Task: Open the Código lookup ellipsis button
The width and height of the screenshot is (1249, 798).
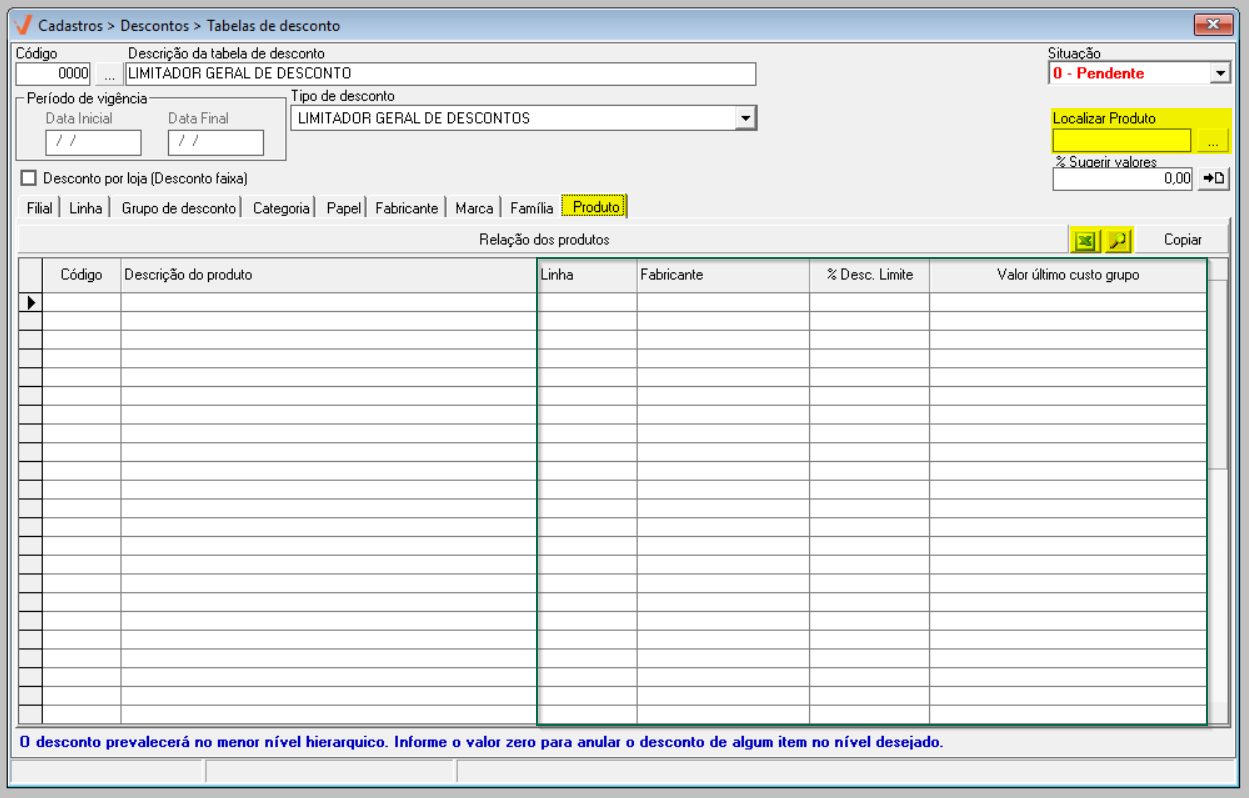Action: pyautogui.click(x=109, y=74)
